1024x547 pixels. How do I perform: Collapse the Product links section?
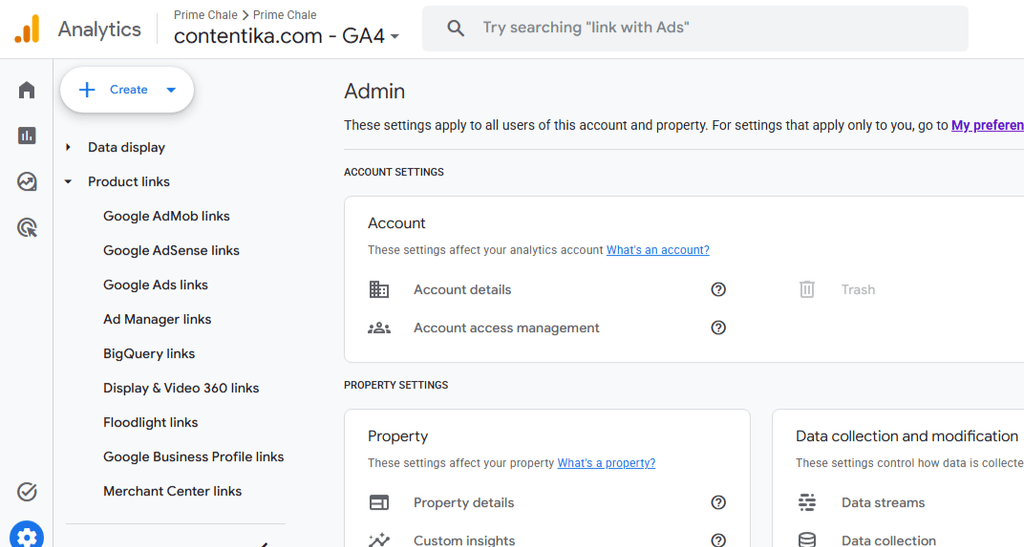68,182
